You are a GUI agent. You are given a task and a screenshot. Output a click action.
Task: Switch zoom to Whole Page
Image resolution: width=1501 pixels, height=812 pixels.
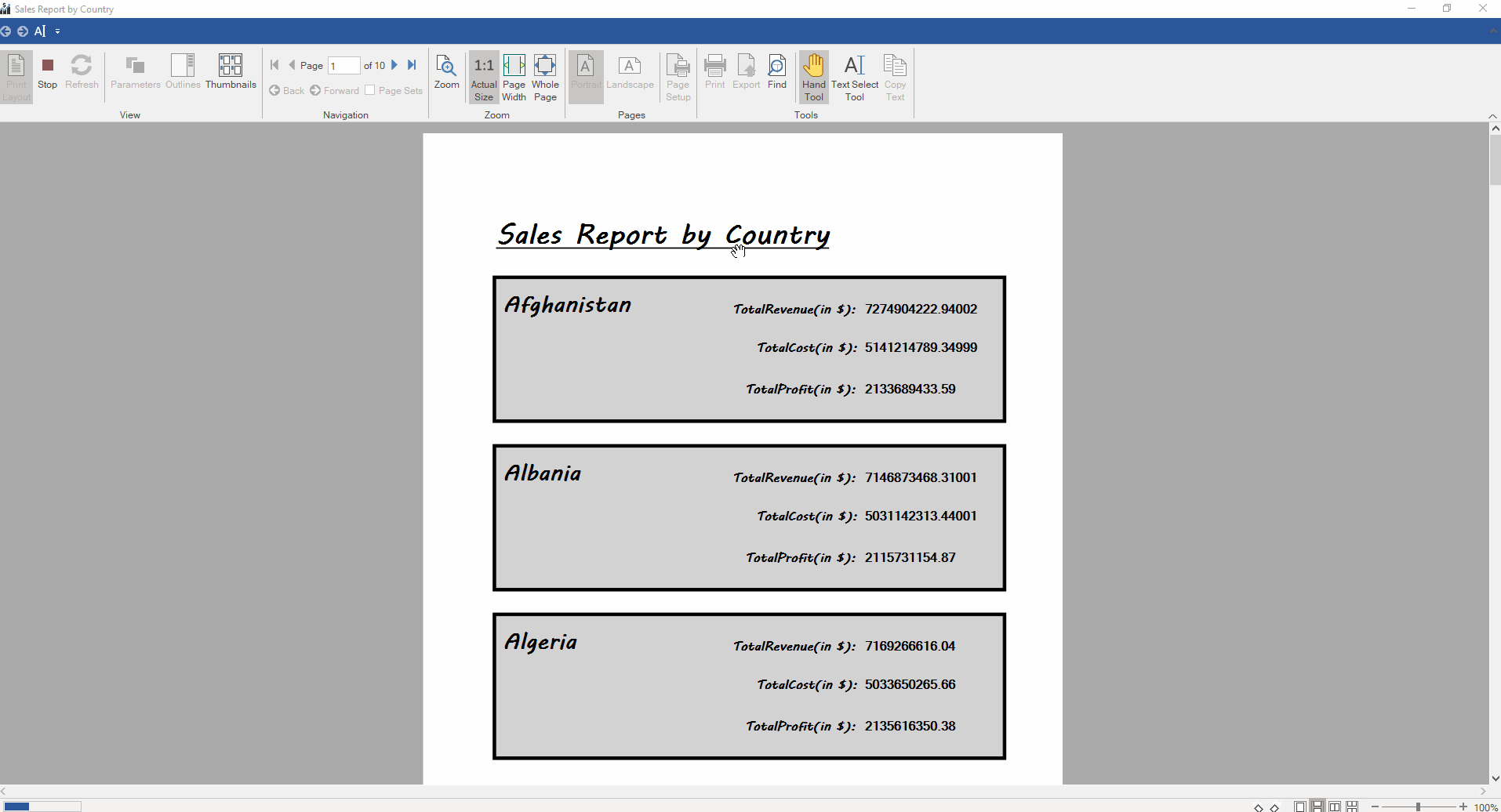coord(545,78)
